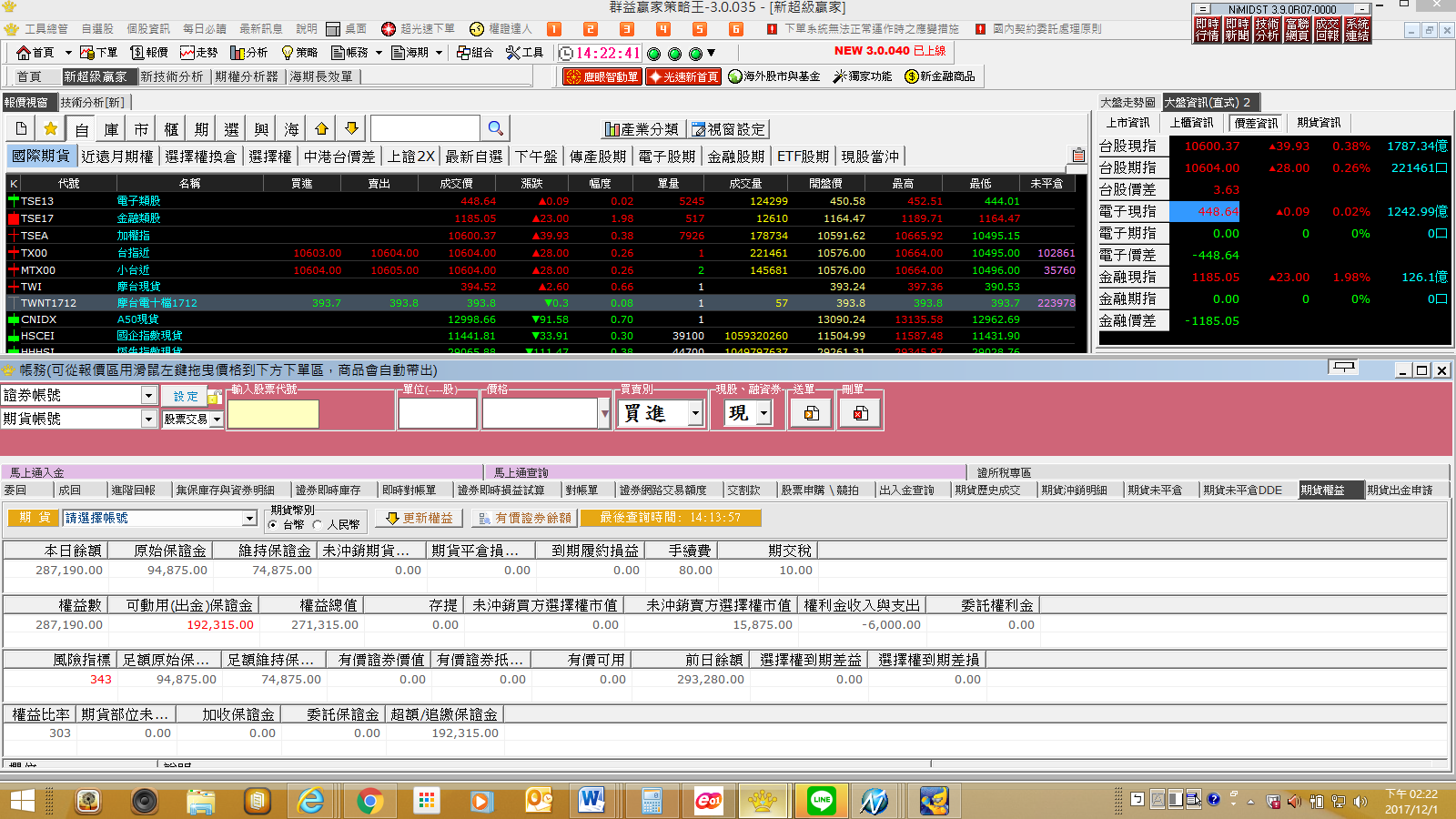Viewport: 1456px width, 819px height.
Task: Open the 走勢 trend chart toolbar icon
Action: (198, 53)
